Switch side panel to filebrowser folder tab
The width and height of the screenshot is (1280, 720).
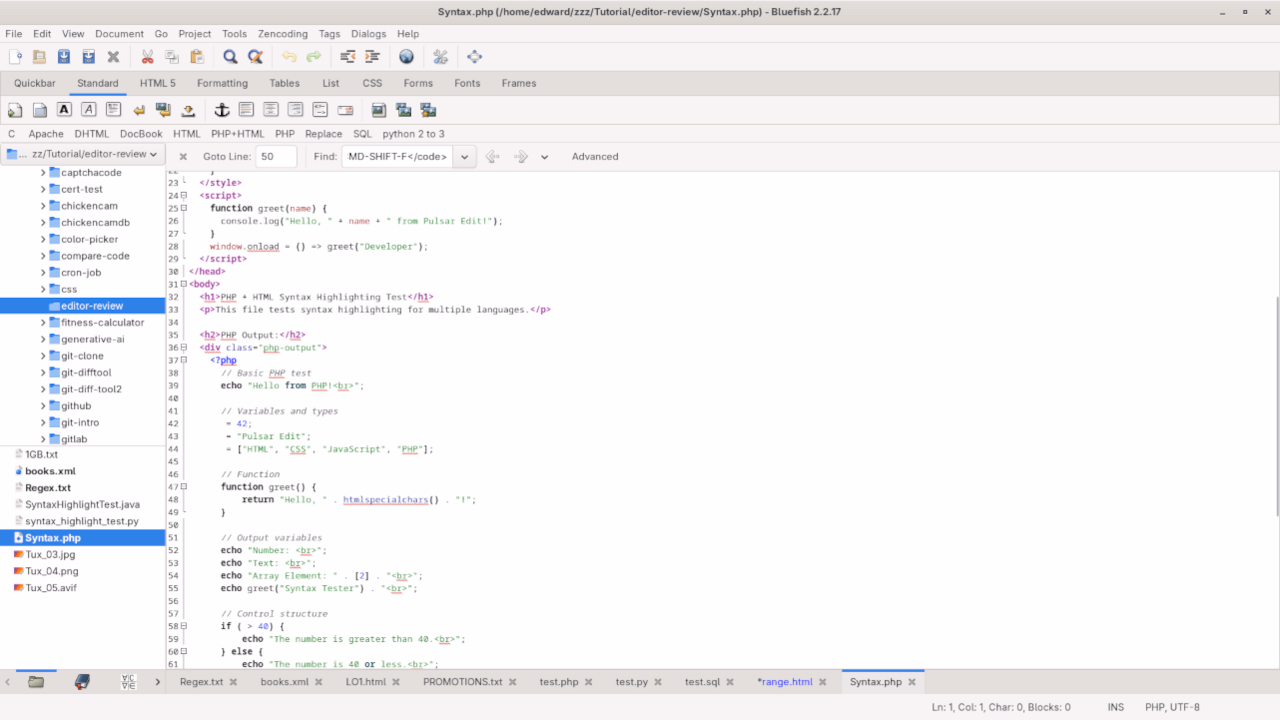[36, 682]
